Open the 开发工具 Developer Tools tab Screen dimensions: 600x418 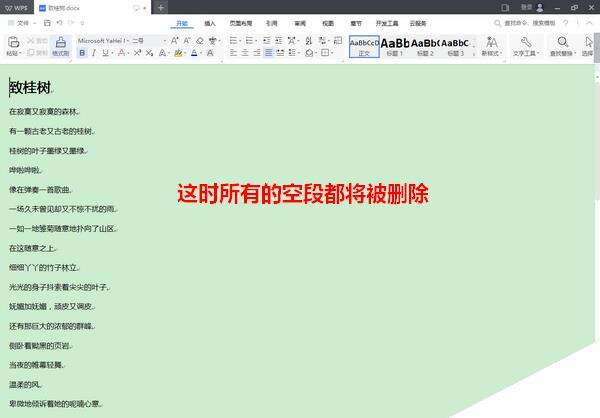tap(387, 23)
